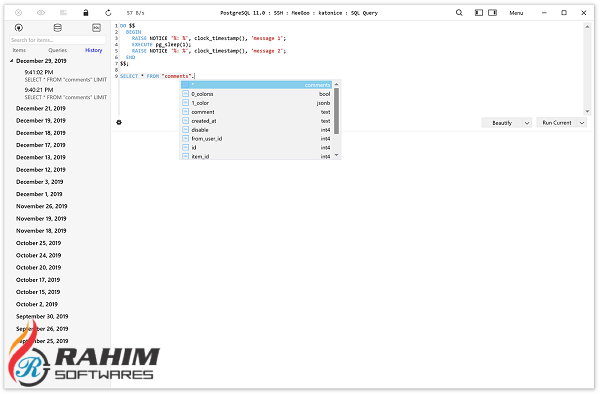The image size is (600, 394).
Task: Click the autocomplete list scrollbar
Action: point(336,111)
